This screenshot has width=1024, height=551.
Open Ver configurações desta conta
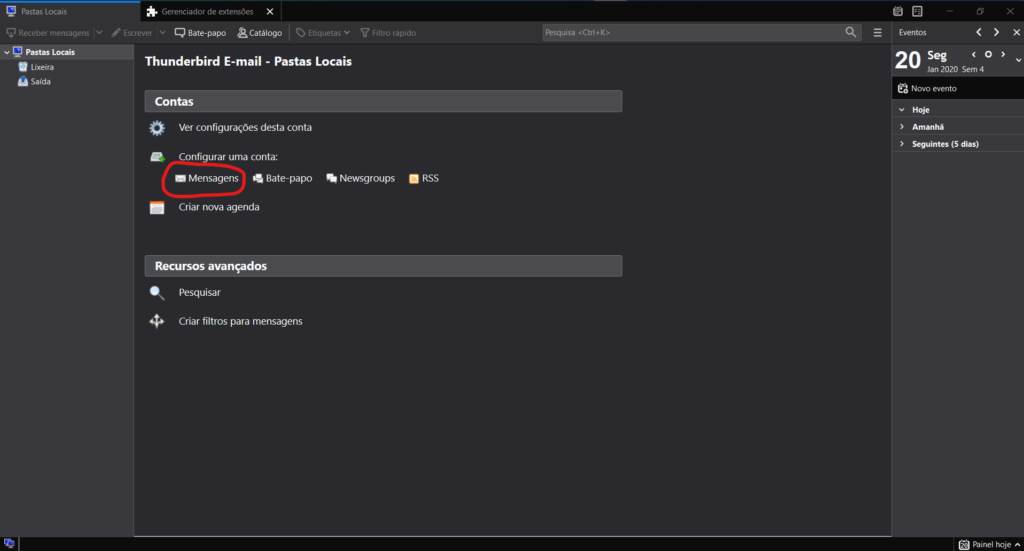(245, 127)
